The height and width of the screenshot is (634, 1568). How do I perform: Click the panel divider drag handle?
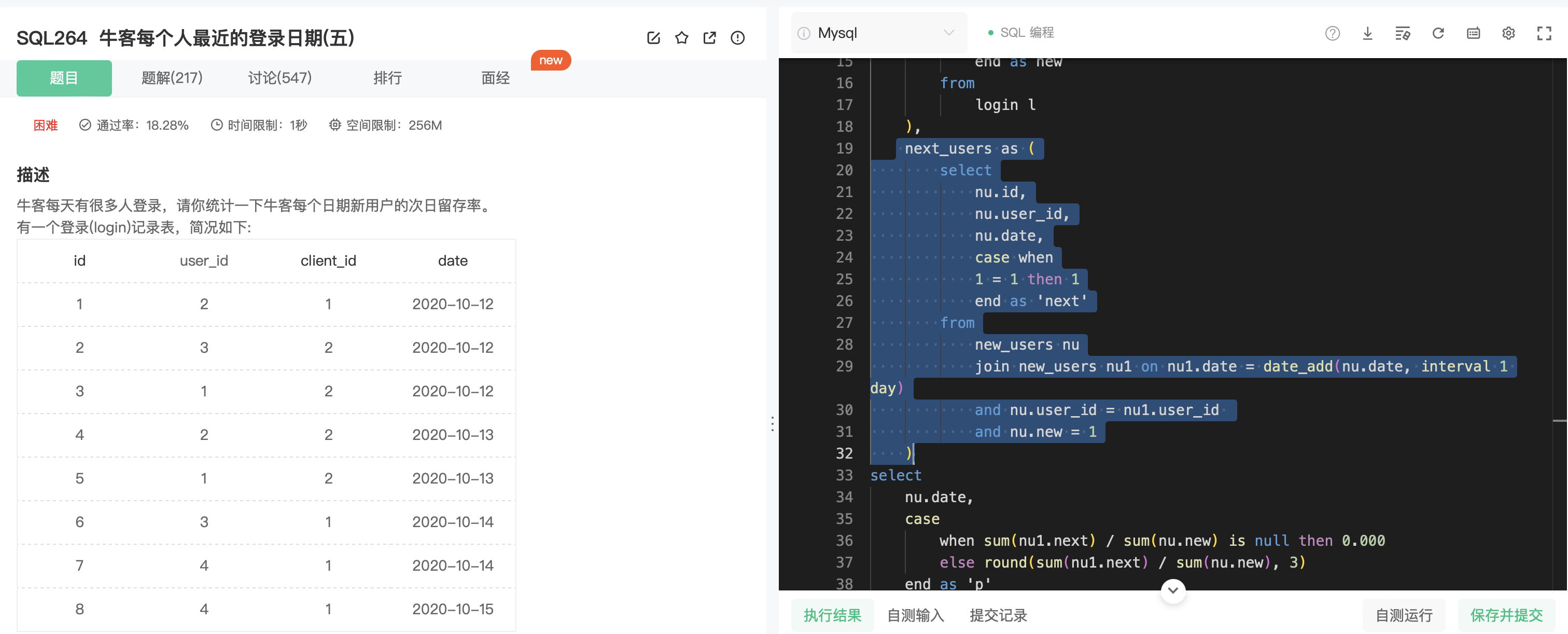click(x=773, y=423)
